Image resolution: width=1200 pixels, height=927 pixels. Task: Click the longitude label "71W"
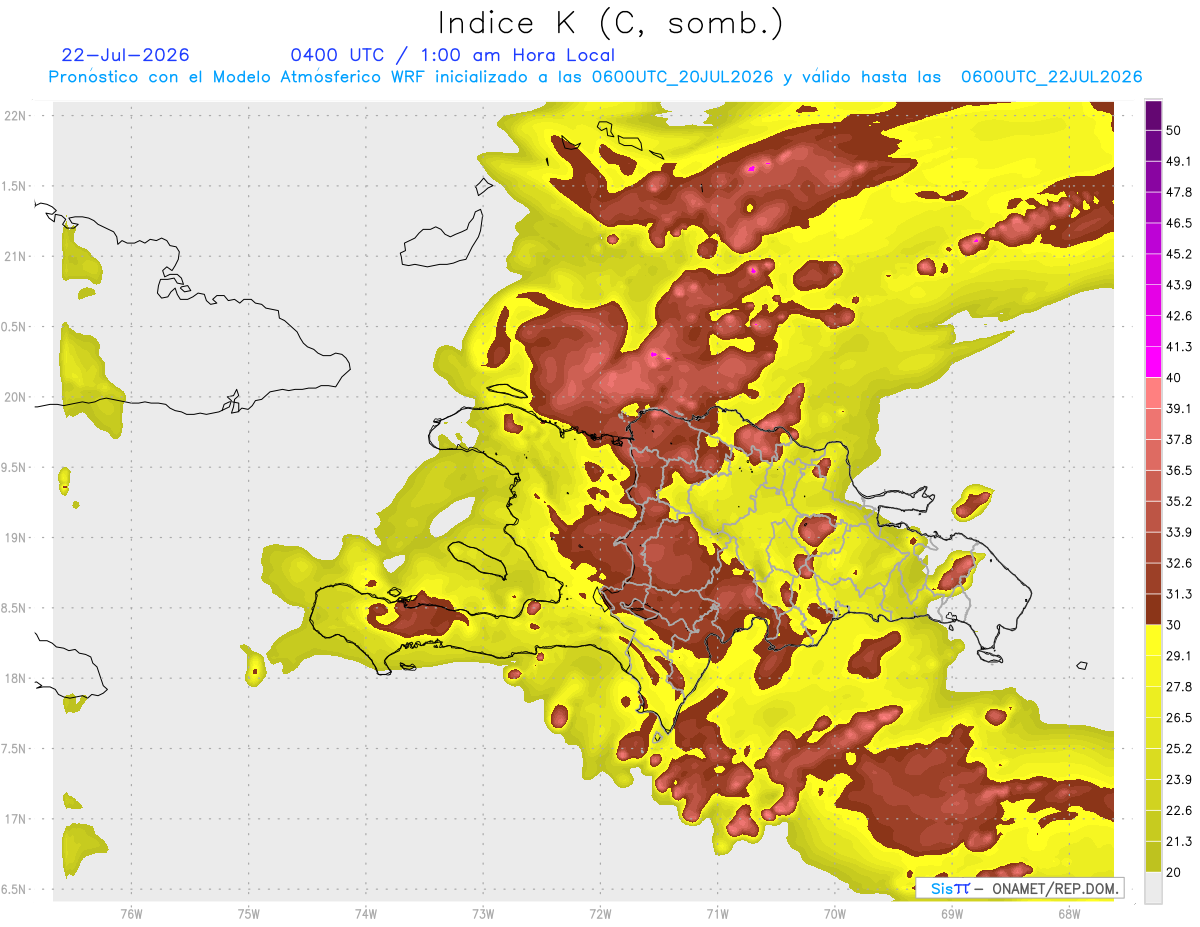[x=717, y=914]
